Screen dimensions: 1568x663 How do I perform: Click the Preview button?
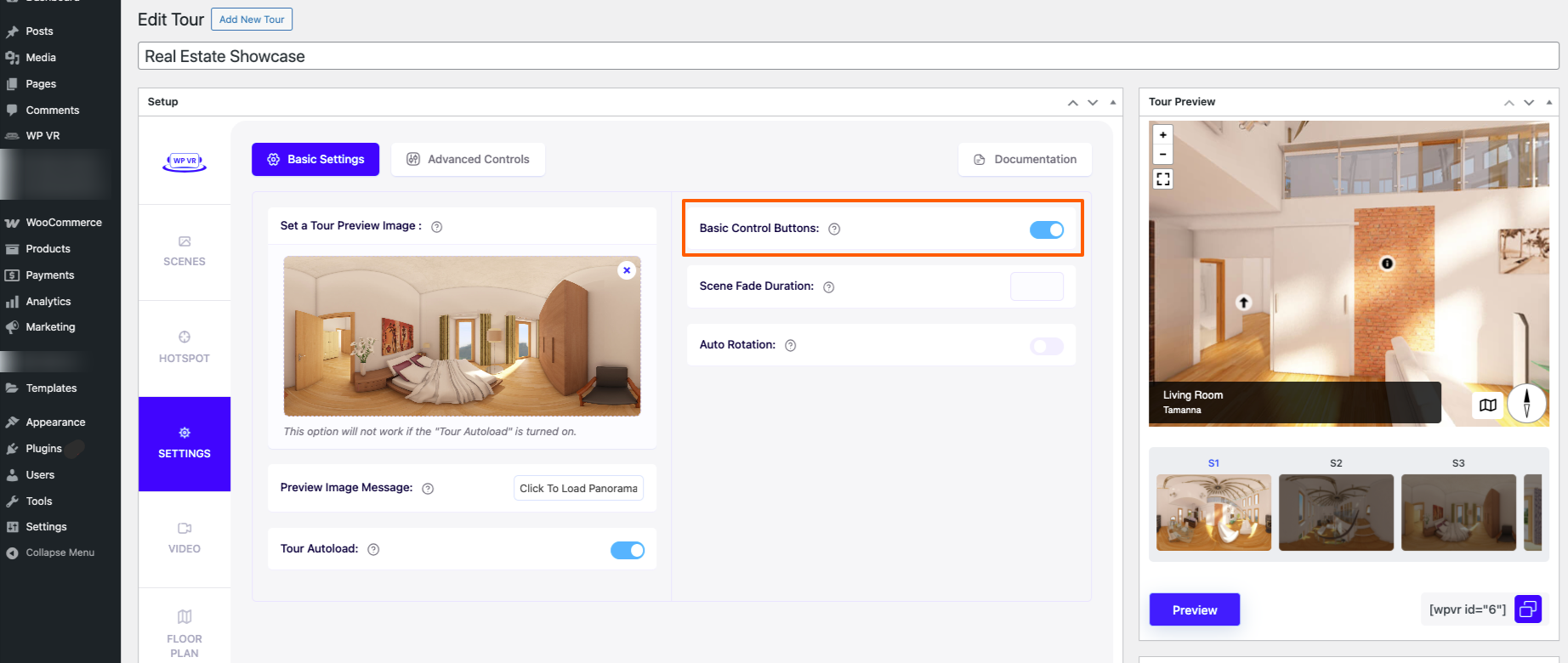[x=1194, y=609]
